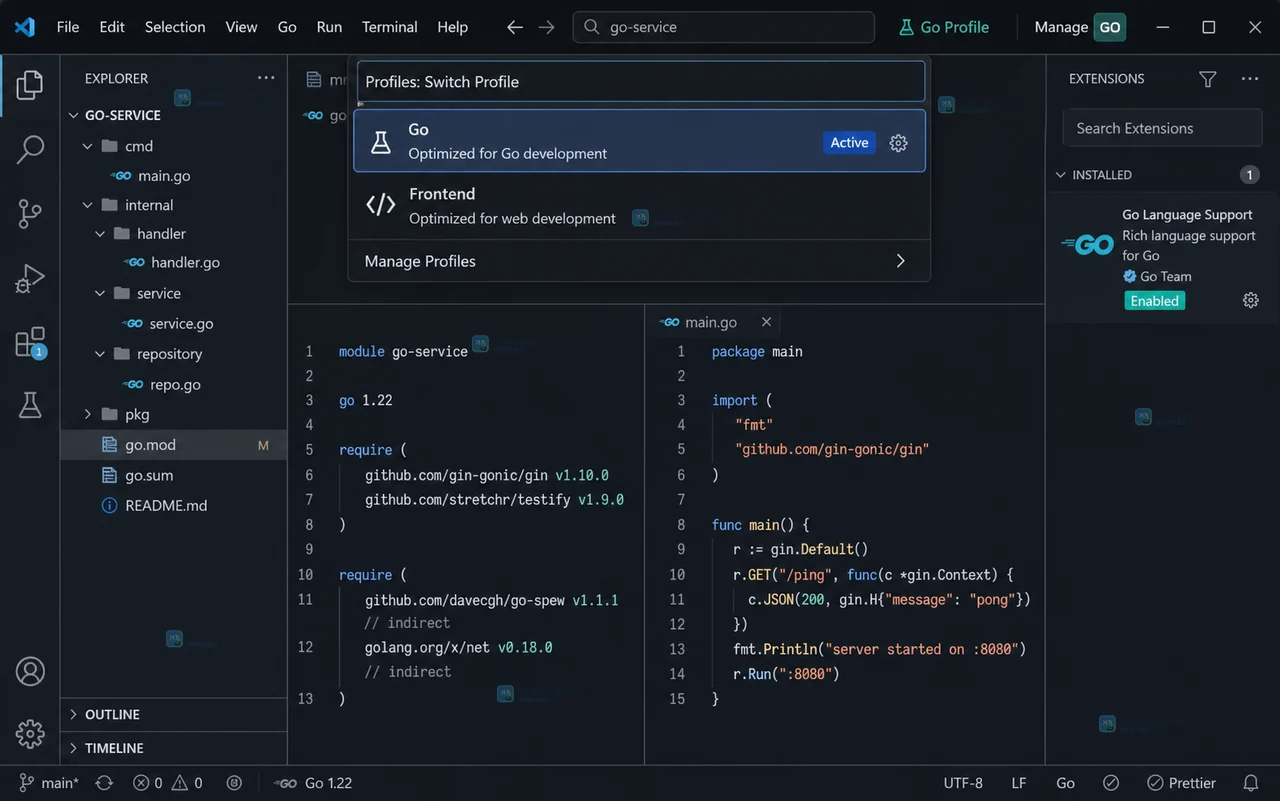1280x801 pixels.
Task: Click the Go Profile button in title bar
Action: (944, 27)
